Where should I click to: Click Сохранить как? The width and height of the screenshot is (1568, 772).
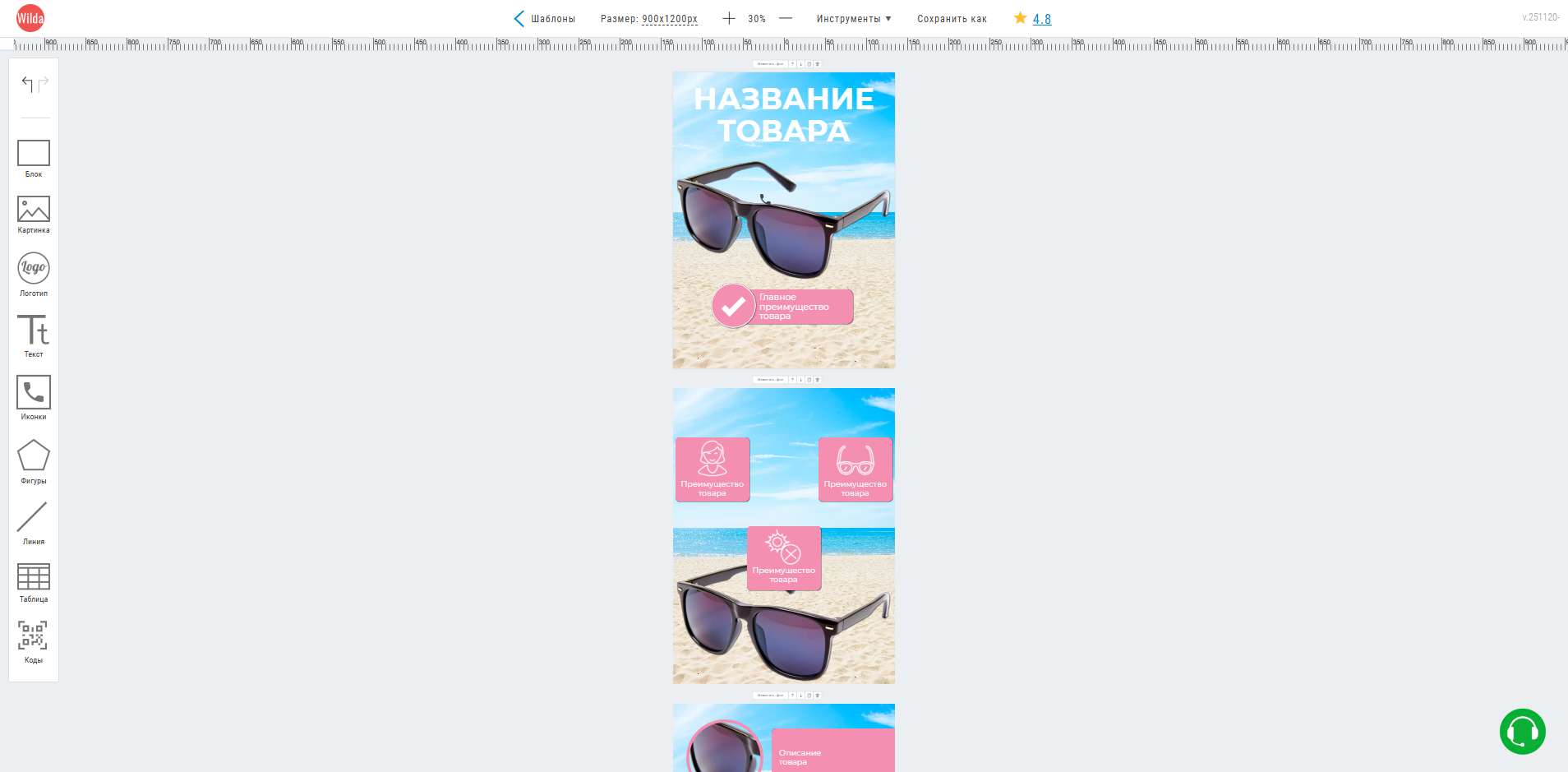point(952,19)
